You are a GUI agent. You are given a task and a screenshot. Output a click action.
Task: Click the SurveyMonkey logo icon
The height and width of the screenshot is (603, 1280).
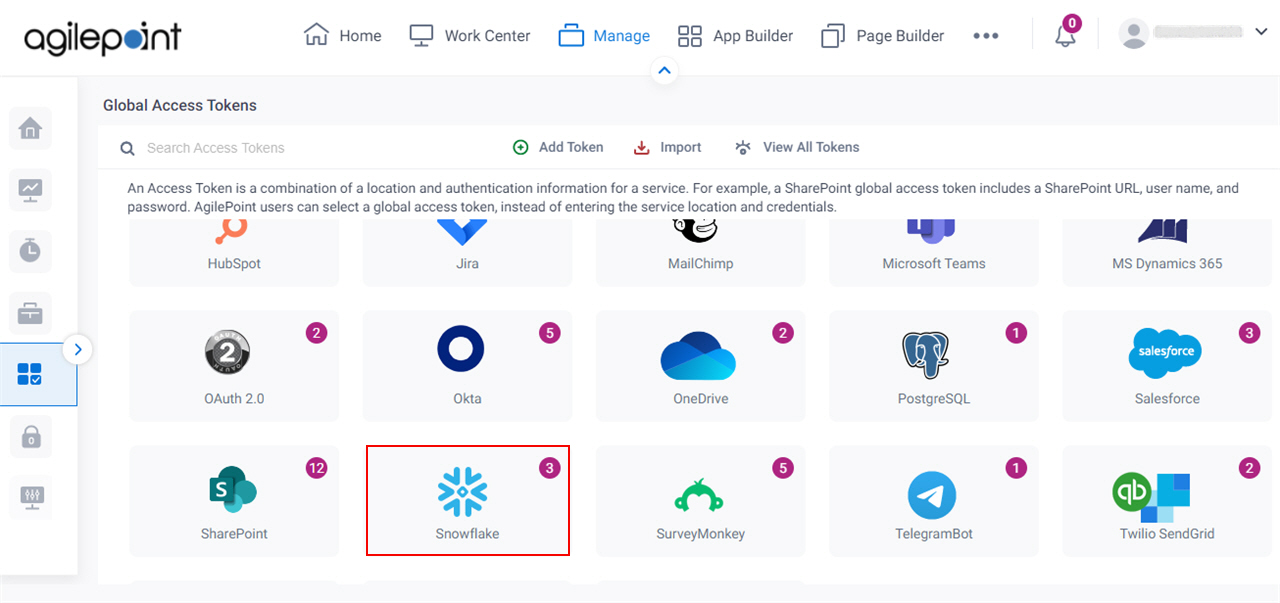pyautogui.click(x=700, y=495)
